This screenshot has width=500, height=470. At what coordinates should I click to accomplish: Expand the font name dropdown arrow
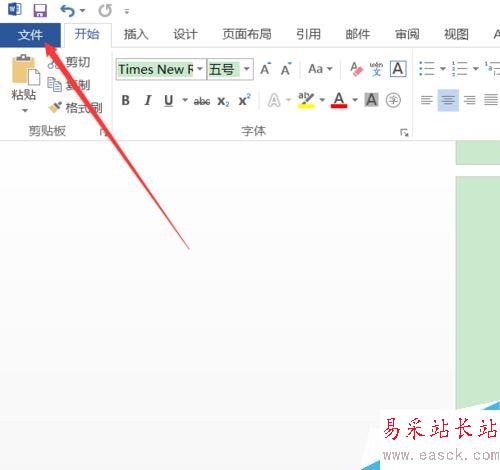(200, 69)
